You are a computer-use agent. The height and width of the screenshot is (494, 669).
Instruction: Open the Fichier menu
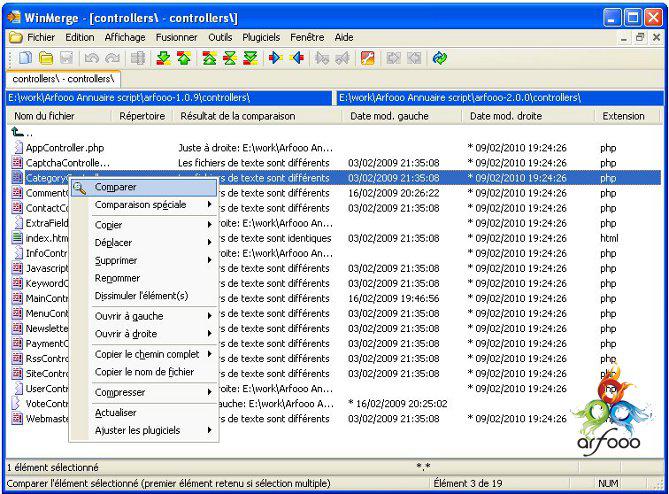pos(41,38)
